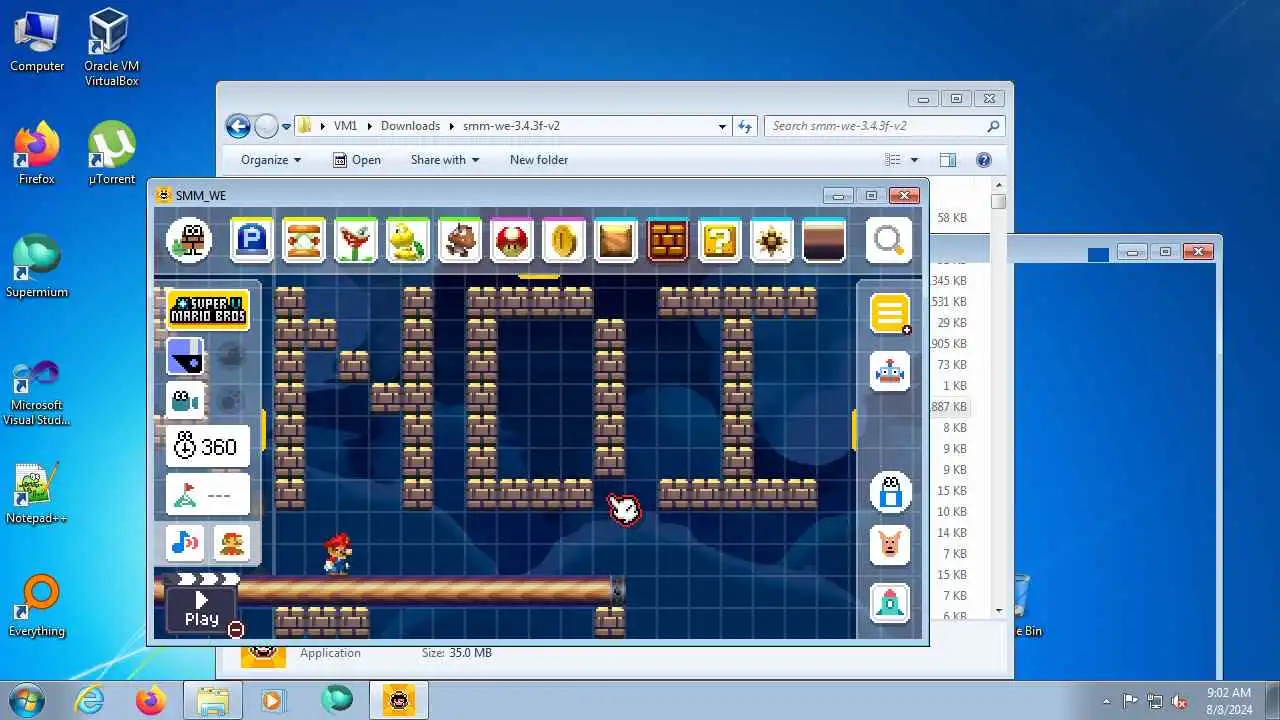The image size is (1280, 720).
Task: Open the Organize menu in Explorer
Action: click(x=271, y=160)
